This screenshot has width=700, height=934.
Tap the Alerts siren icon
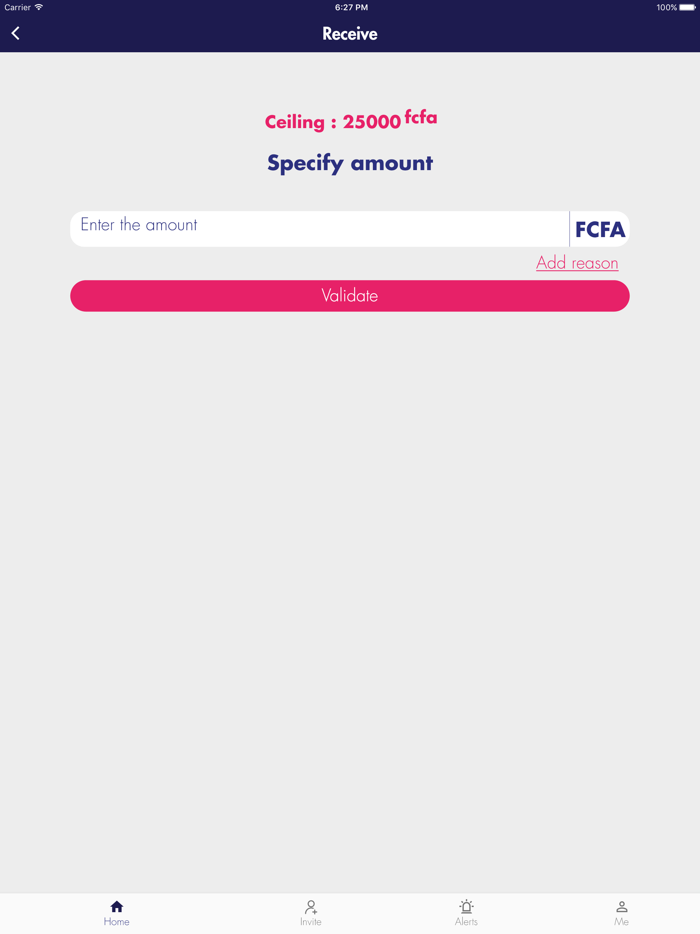click(x=466, y=906)
